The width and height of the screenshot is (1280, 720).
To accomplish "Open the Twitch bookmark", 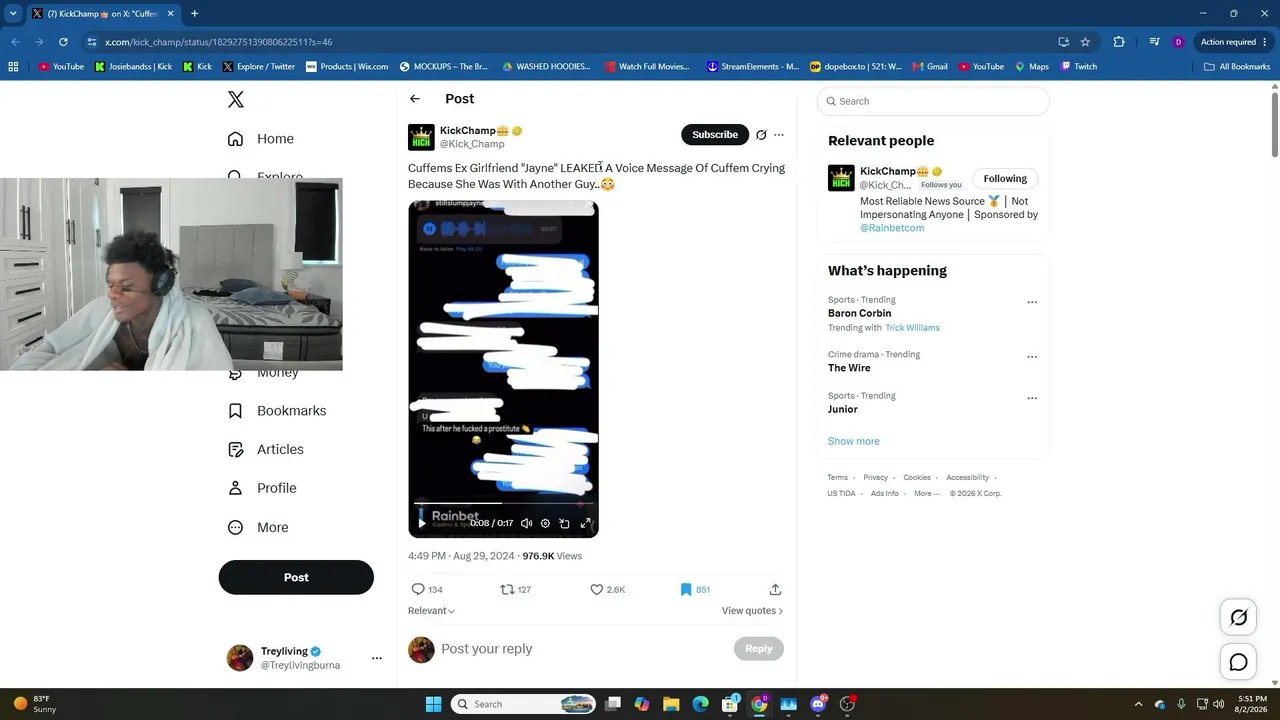I will click(x=1079, y=67).
